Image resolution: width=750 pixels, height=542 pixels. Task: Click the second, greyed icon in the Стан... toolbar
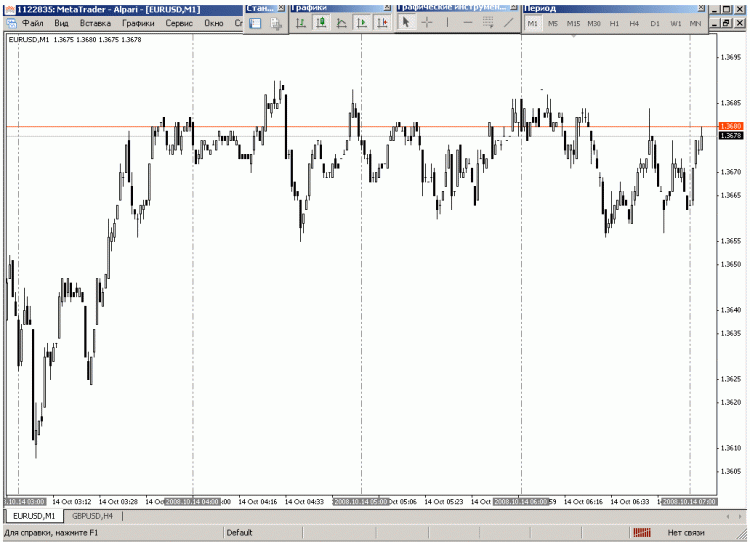(276, 23)
